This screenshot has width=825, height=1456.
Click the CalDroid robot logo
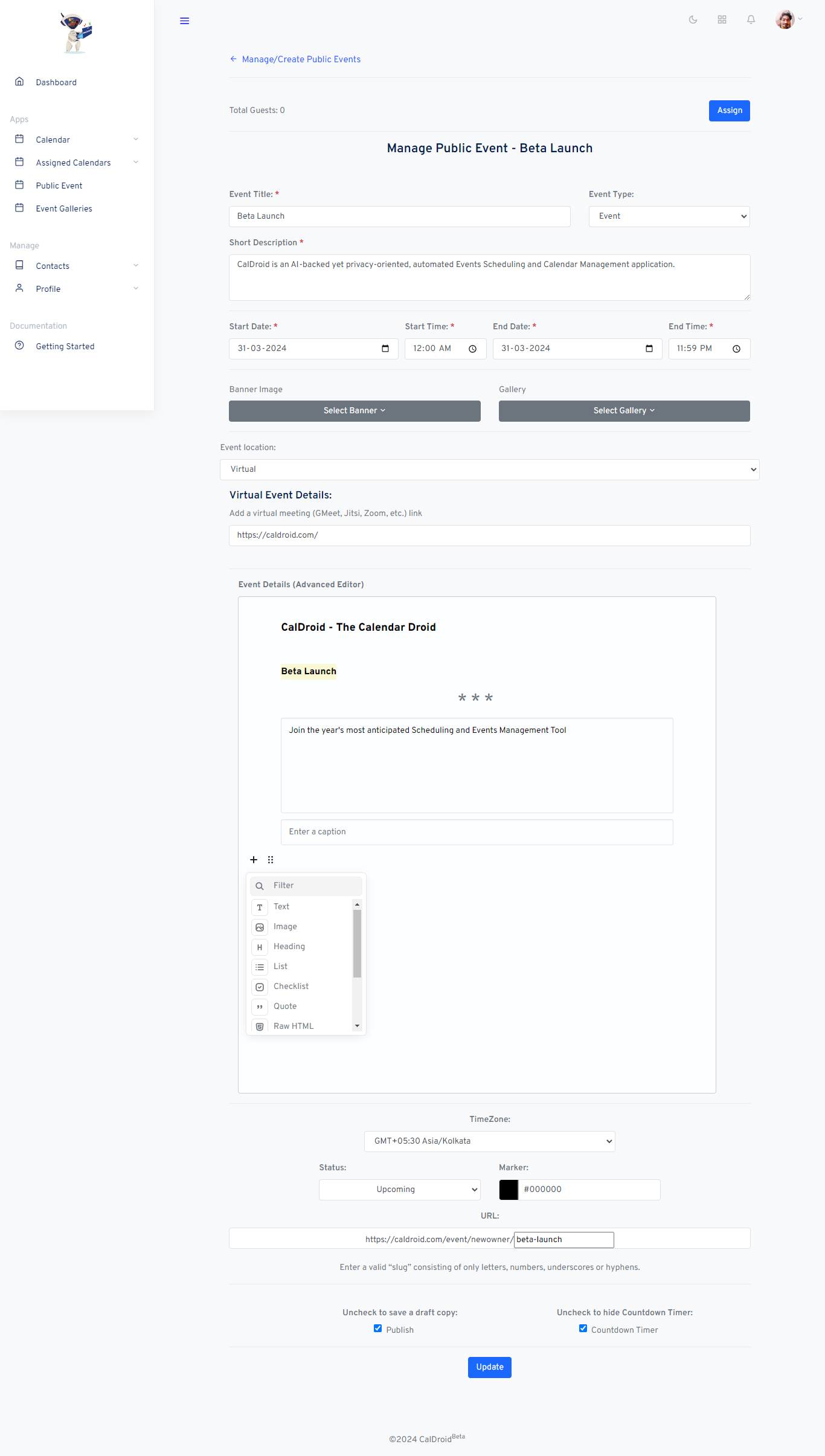(x=76, y=33)
